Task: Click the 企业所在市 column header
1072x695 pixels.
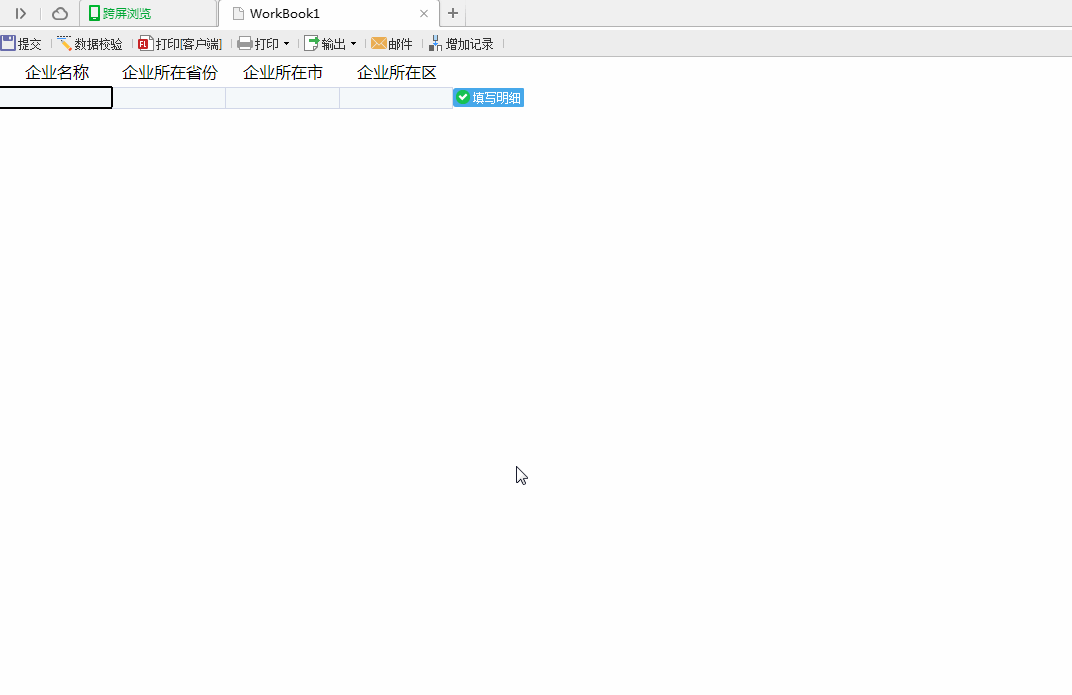Action: point(282,72)
